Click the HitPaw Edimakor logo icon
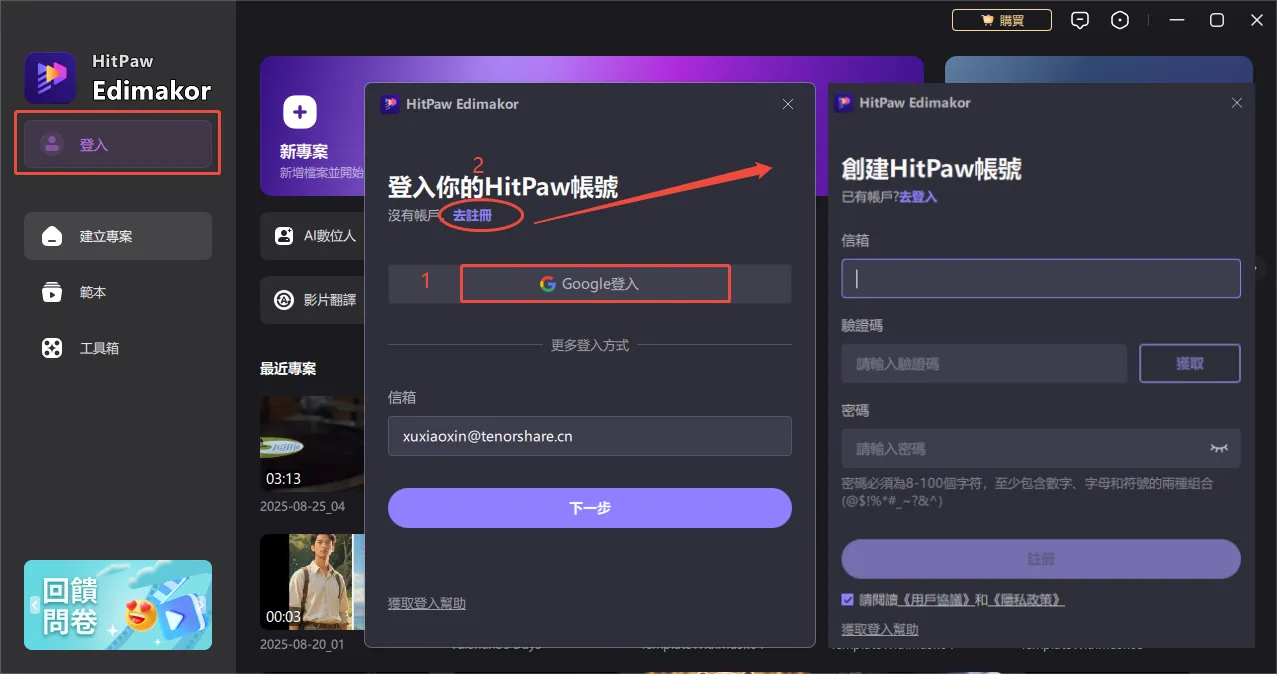Image resolution: width=1277 pixels, height=674 pixels. point(50,78)
